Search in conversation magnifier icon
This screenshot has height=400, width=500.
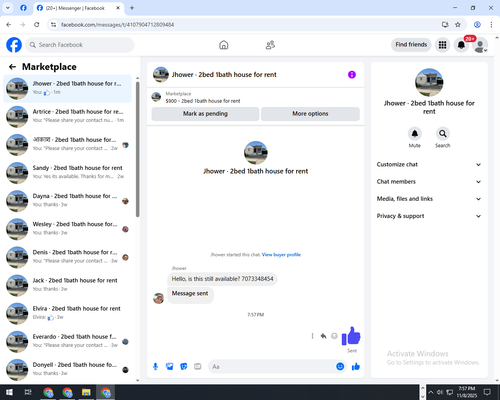tap(443, 134)
